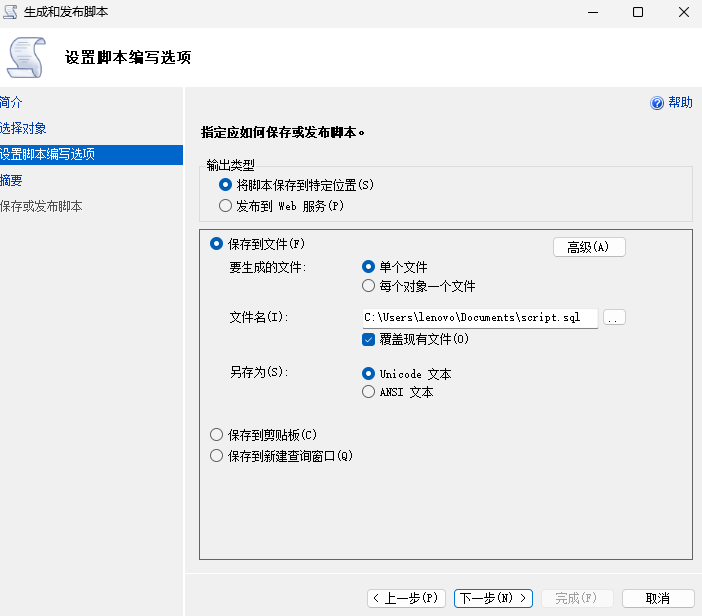Select 单个文件 radio button
The height and width of the screenshot is (616, 702).
[x=368, y=267]
